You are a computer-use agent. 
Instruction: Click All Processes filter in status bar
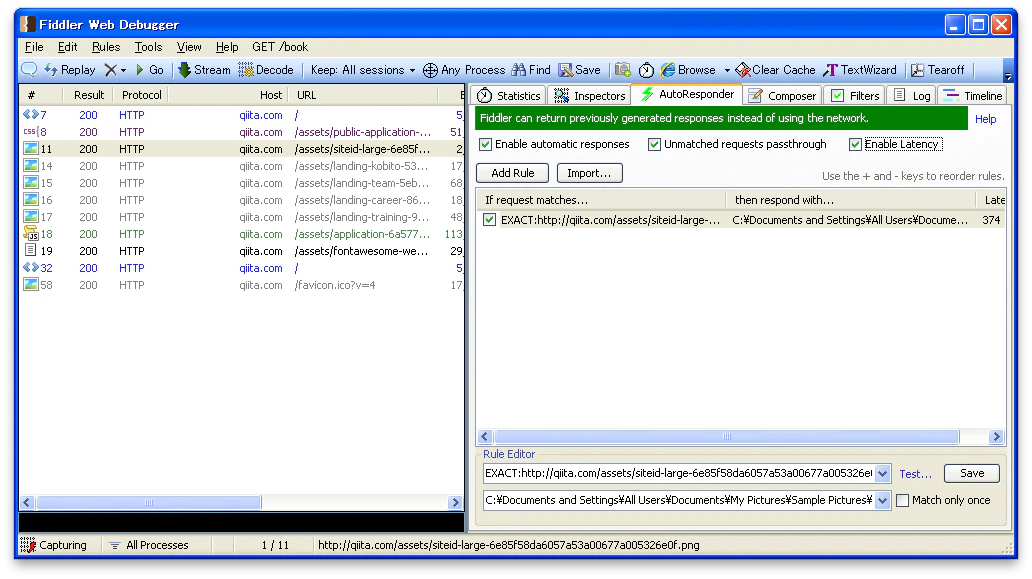[149, 545]
